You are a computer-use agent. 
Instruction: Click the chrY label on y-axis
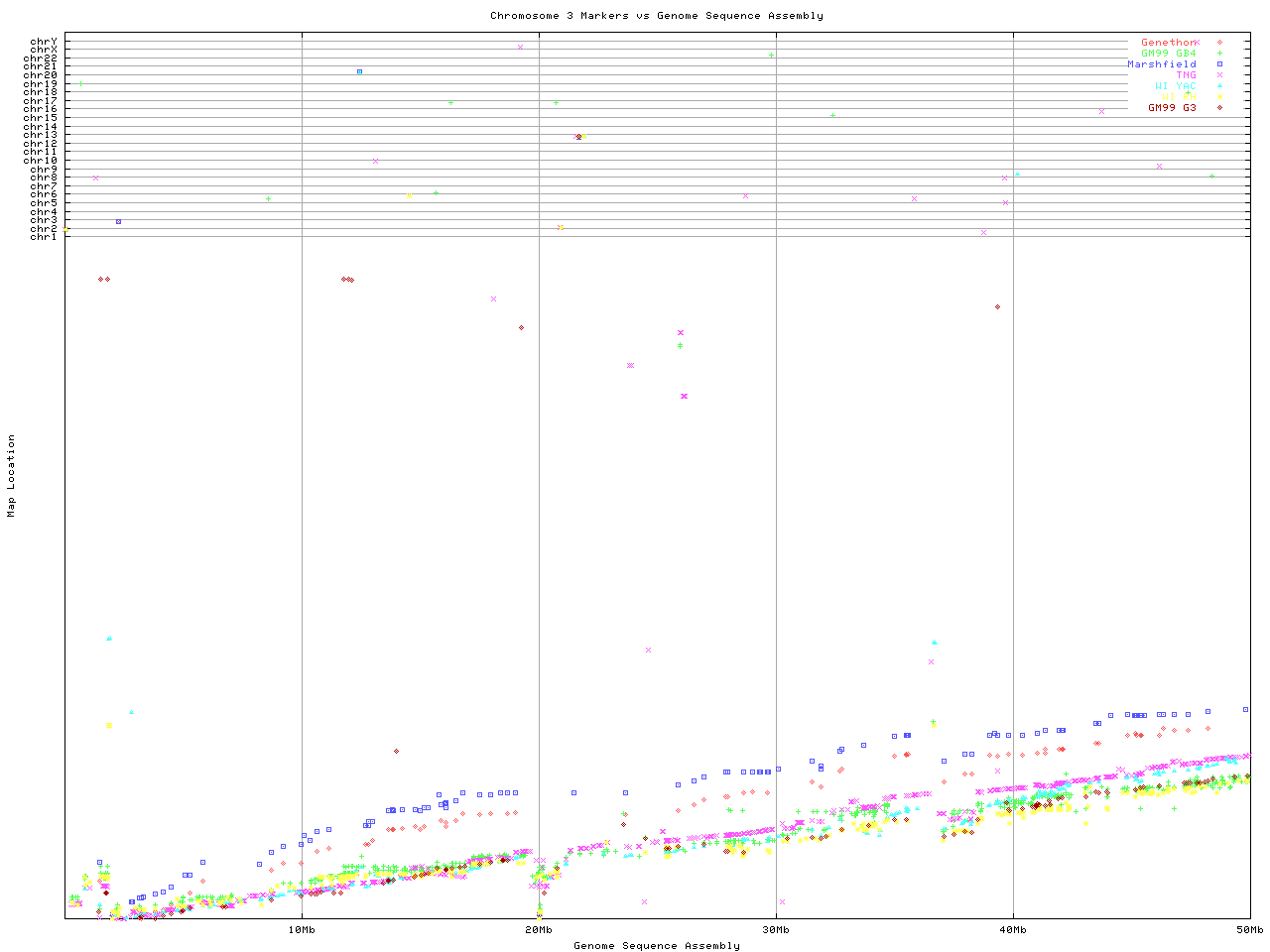44,42
